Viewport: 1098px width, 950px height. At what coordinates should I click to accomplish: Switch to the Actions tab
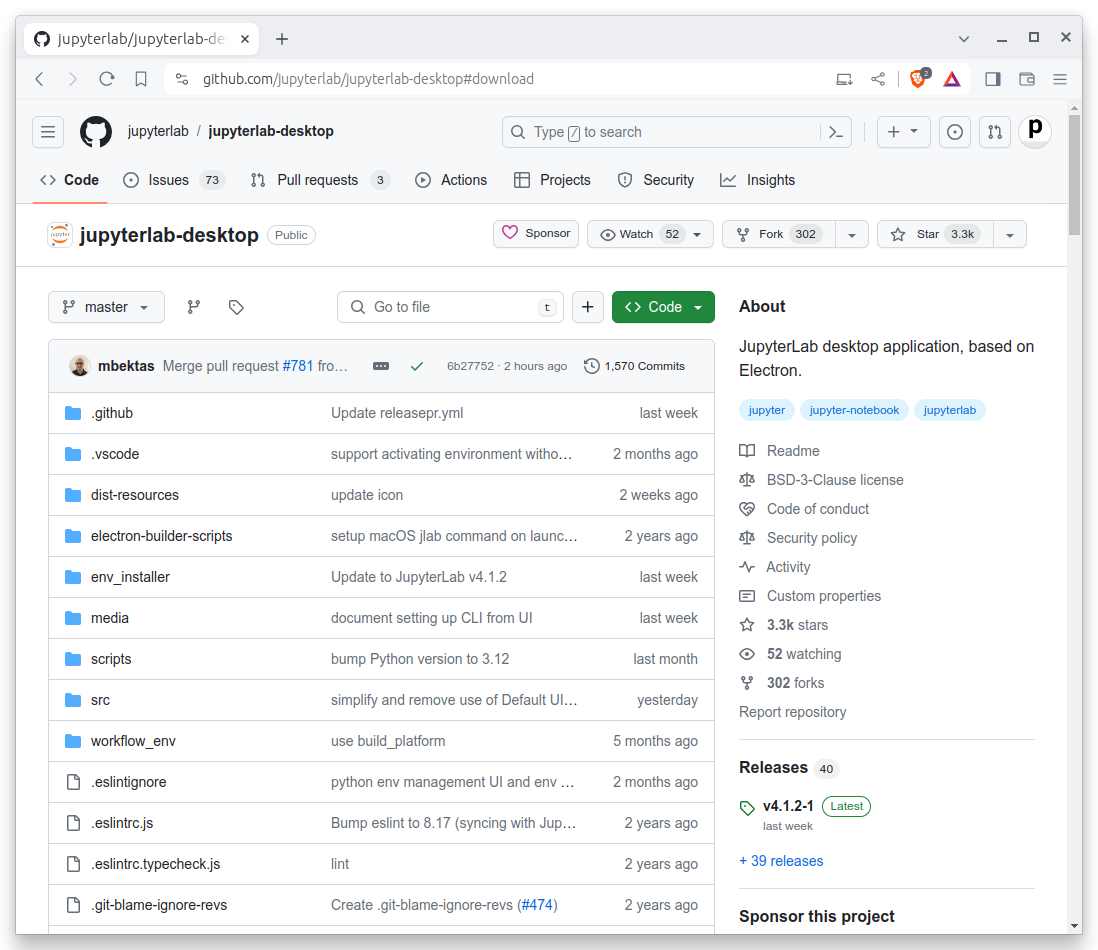451,180
